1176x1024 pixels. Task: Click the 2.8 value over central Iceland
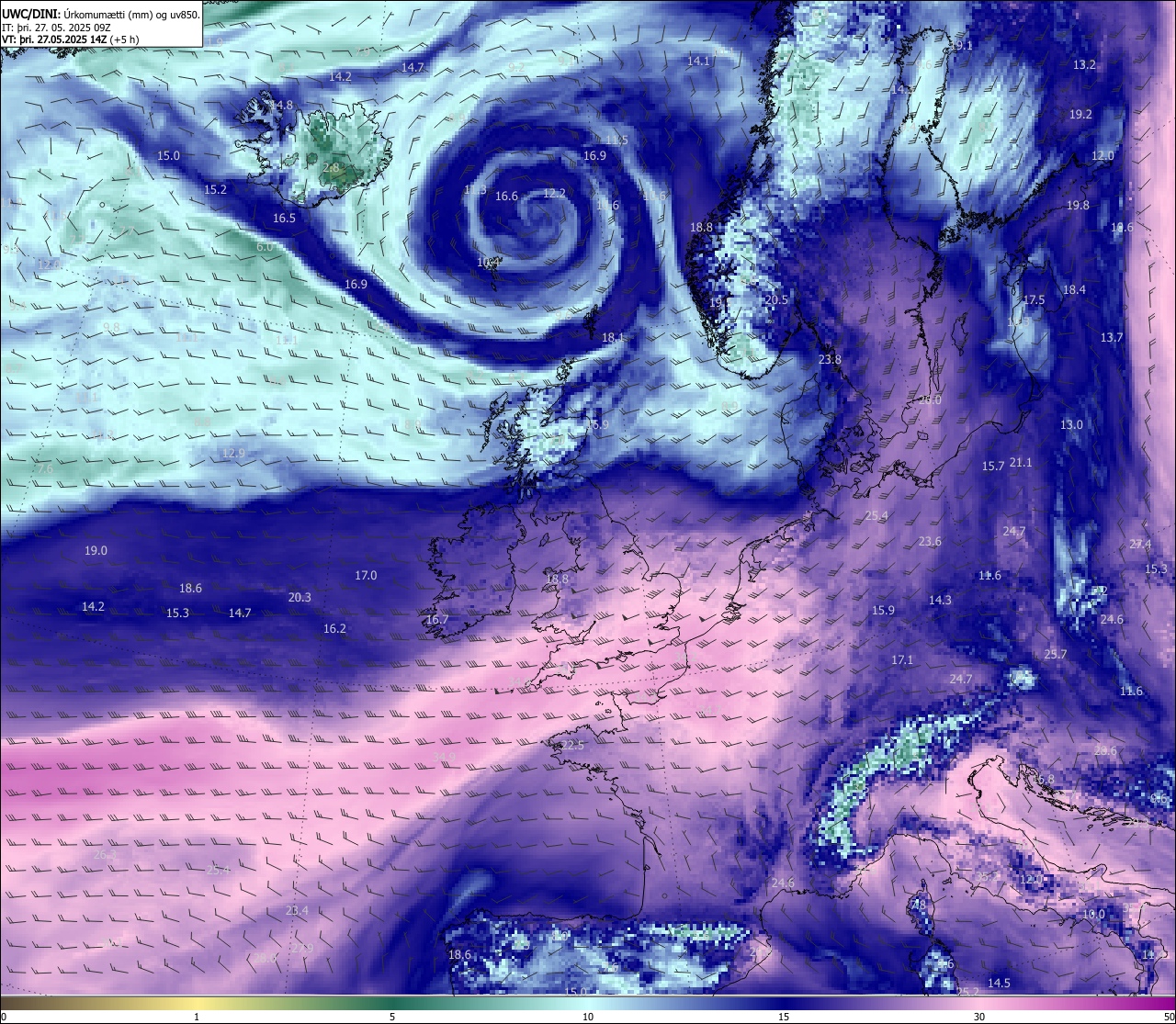click(x=331, y=169)
